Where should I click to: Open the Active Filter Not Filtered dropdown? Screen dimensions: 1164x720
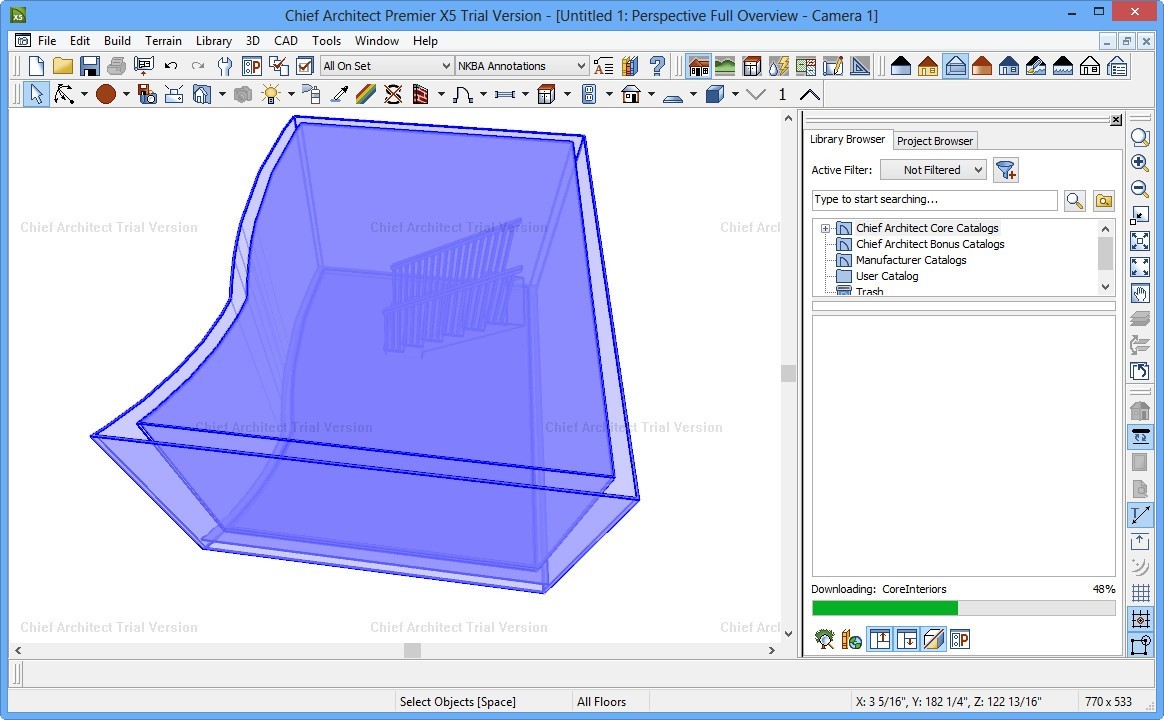coord(932,170)
